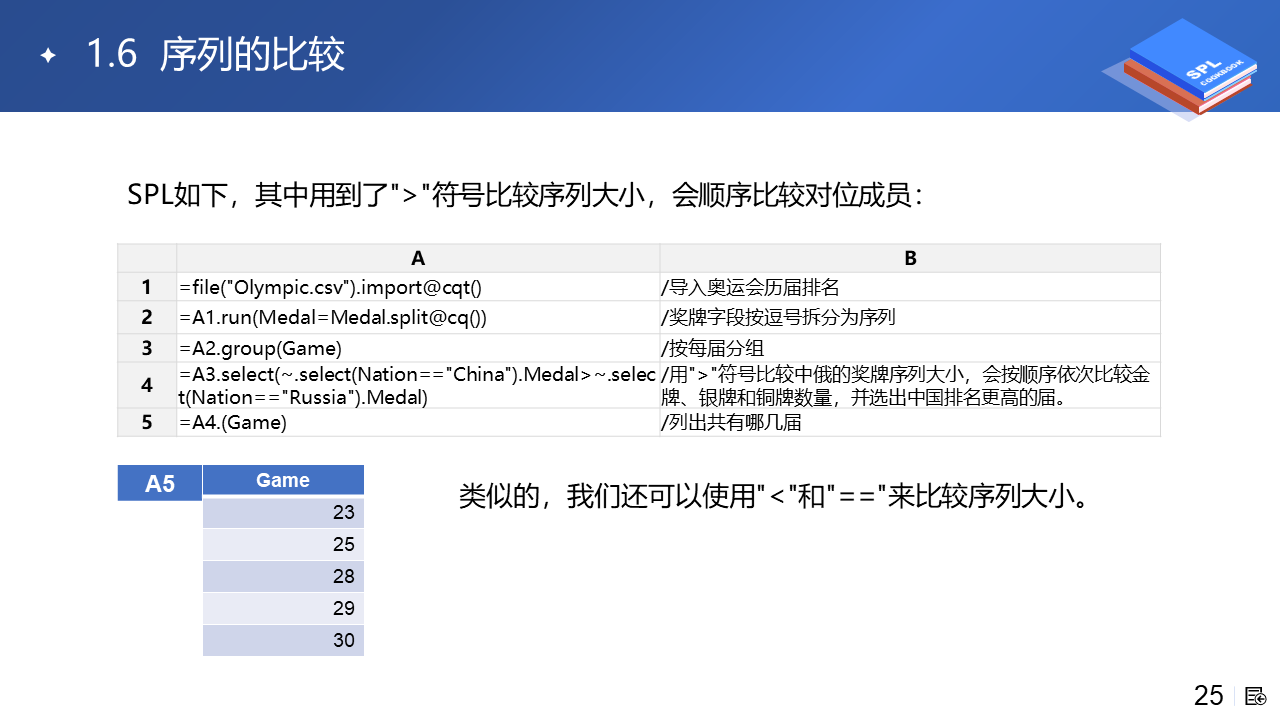
Task: Click the star bullet icon before the title
Action: 48,56
